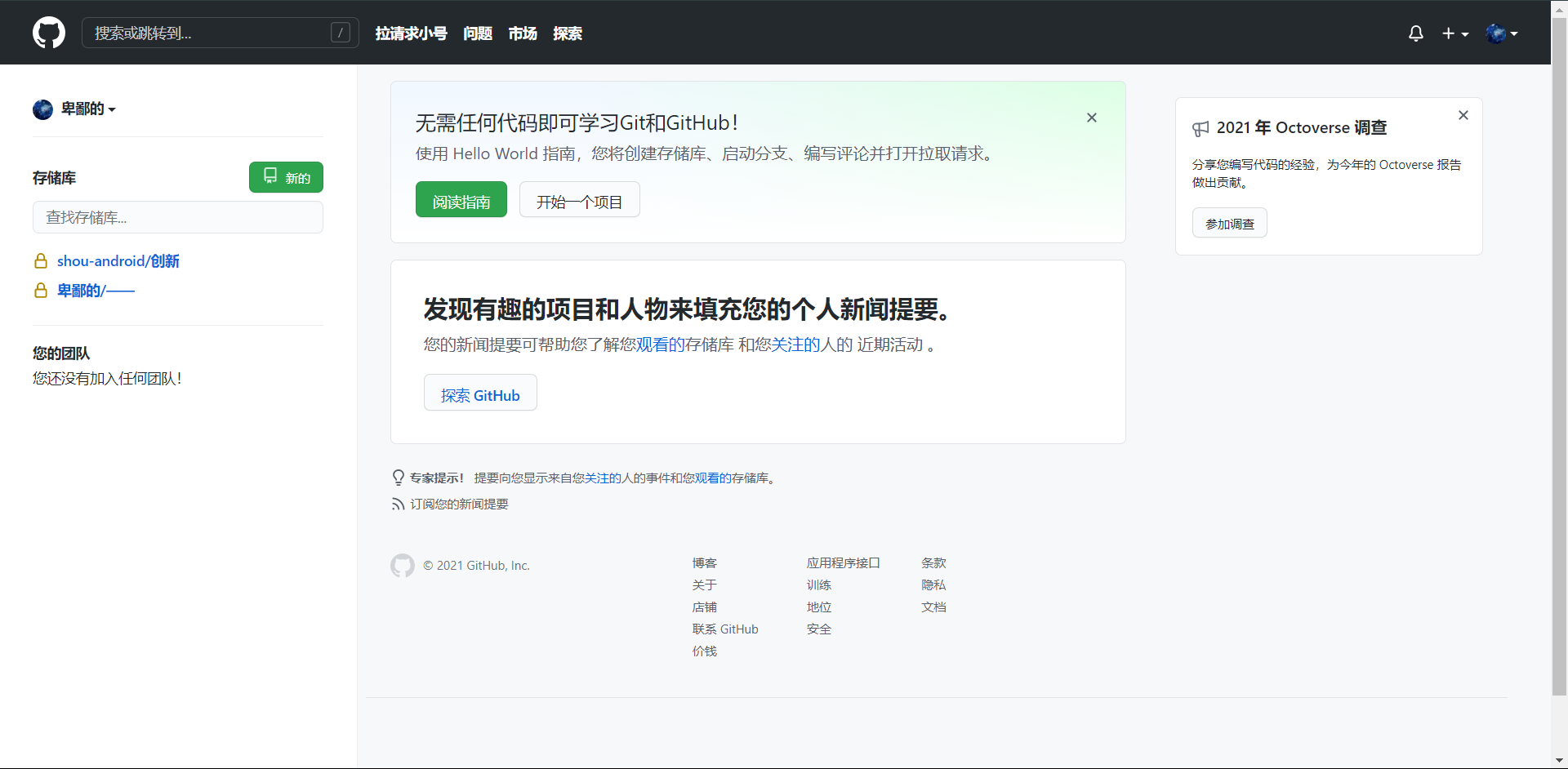Follow the 关注的 link in feed description
Screen dimensions: 1568x769
point(795,344)
